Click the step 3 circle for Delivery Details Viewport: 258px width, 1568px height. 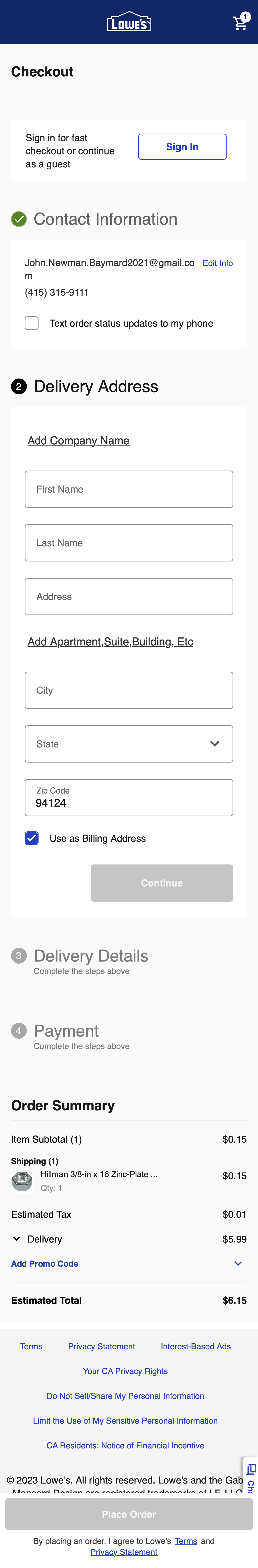point(18,956)
